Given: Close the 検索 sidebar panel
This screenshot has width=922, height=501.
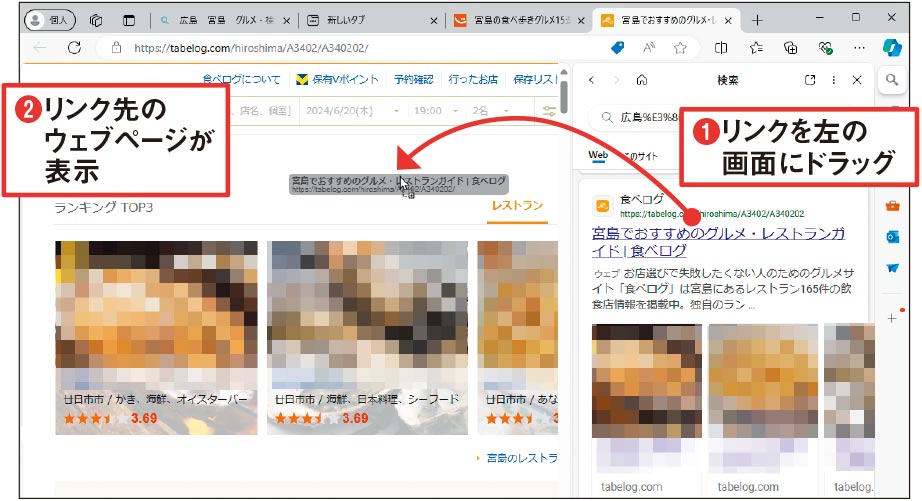Looking at the screenshot, I should (x=857, y=80).
